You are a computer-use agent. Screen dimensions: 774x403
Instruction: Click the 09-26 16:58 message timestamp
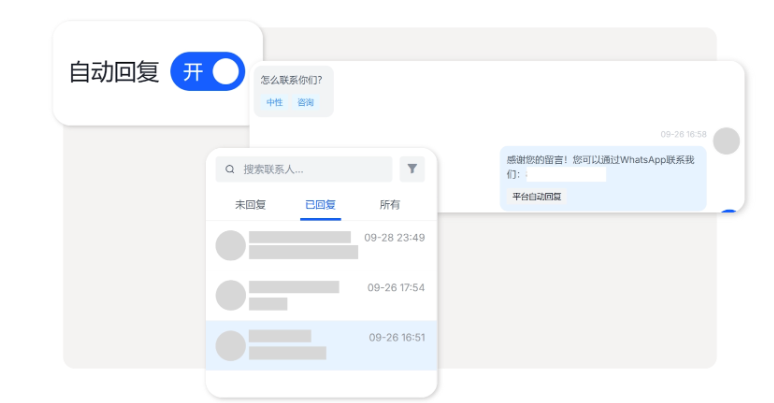[x=683, y=134]
